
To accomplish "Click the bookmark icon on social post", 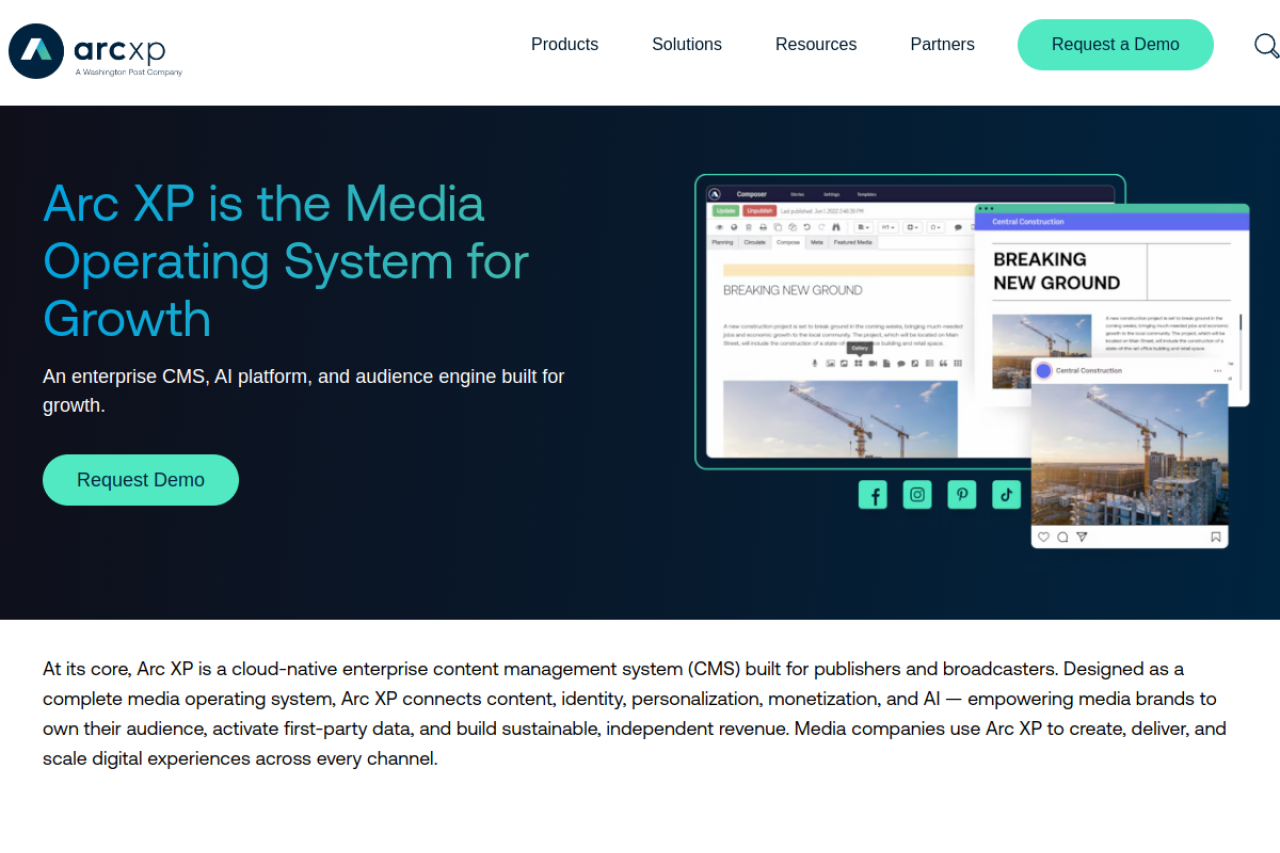I will pyautogui.click(x=1215, y=537).
